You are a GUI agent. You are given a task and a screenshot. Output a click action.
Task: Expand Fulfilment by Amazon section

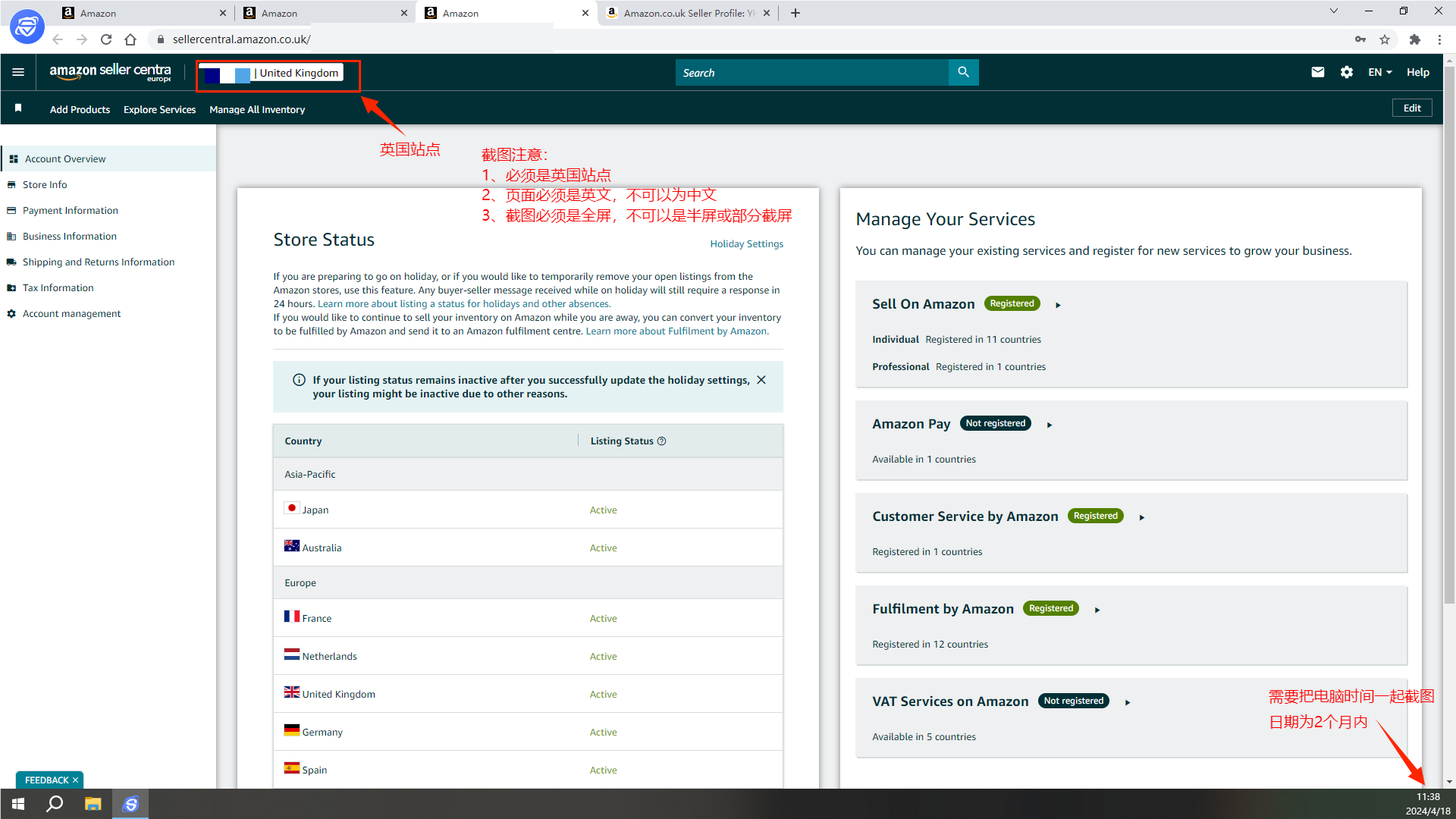coord(1097,610)
